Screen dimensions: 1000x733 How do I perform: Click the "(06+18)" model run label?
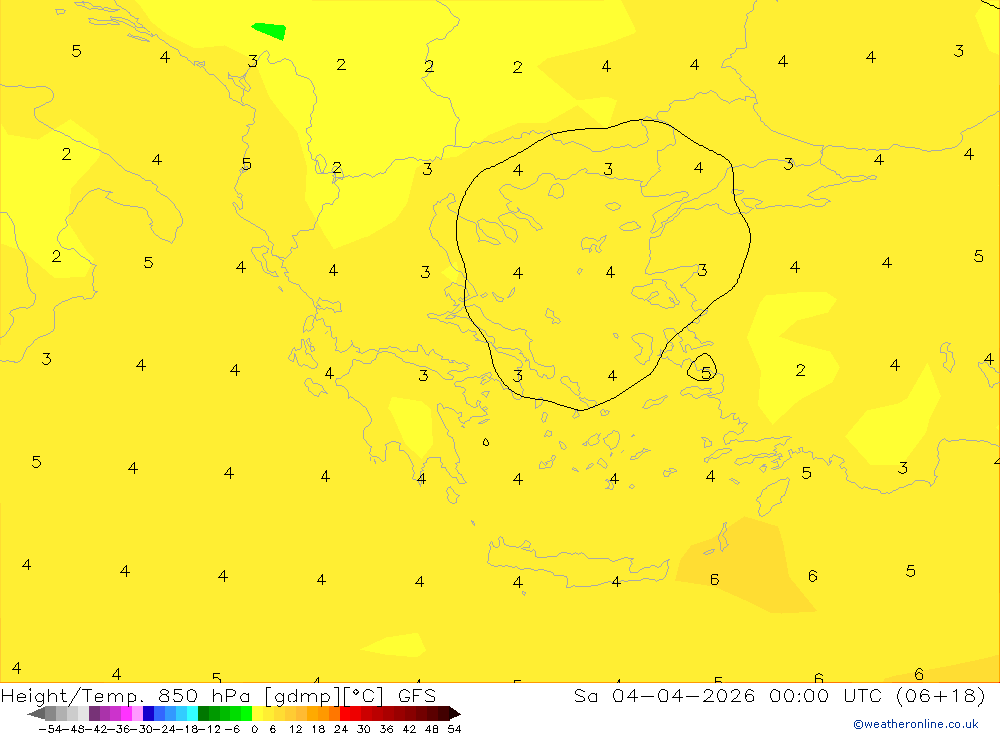tap(941, 696)
